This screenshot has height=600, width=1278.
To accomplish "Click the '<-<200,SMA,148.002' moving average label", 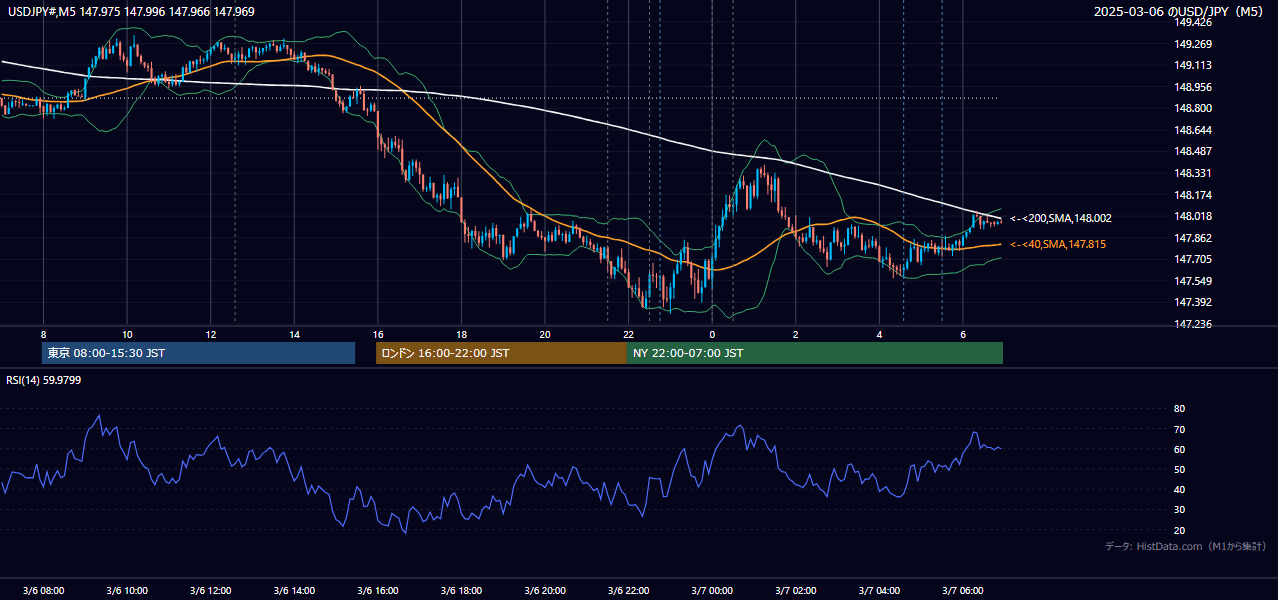I will click(x=1061, y=218).
